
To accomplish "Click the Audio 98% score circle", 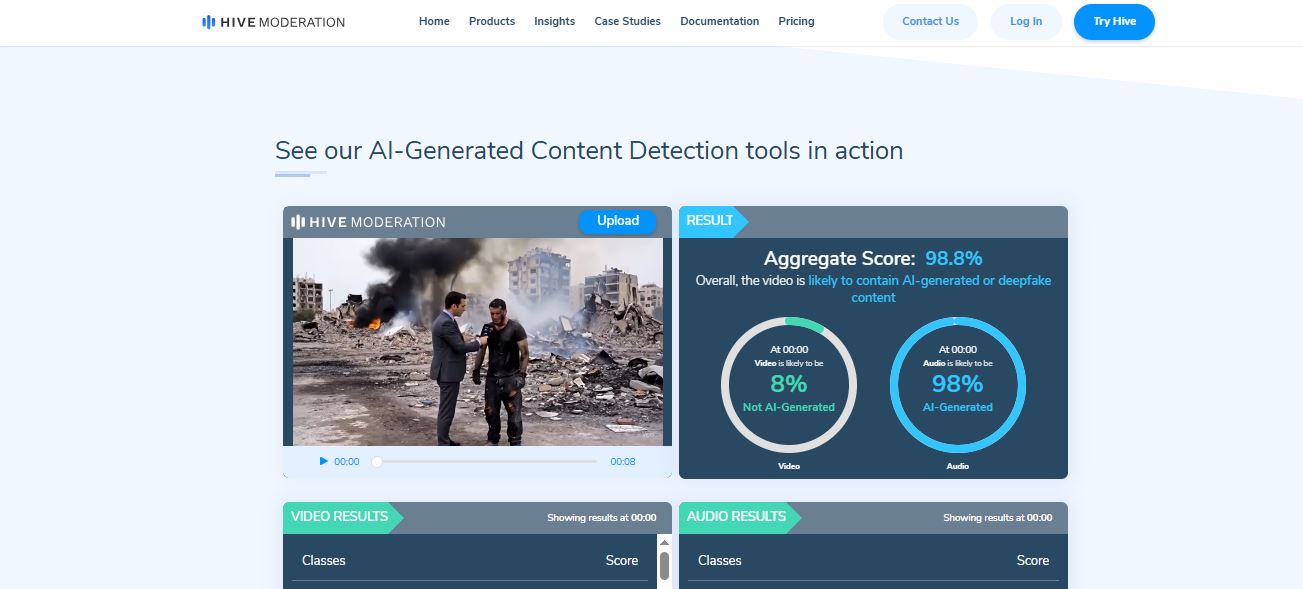I will (x=958, y=384).
